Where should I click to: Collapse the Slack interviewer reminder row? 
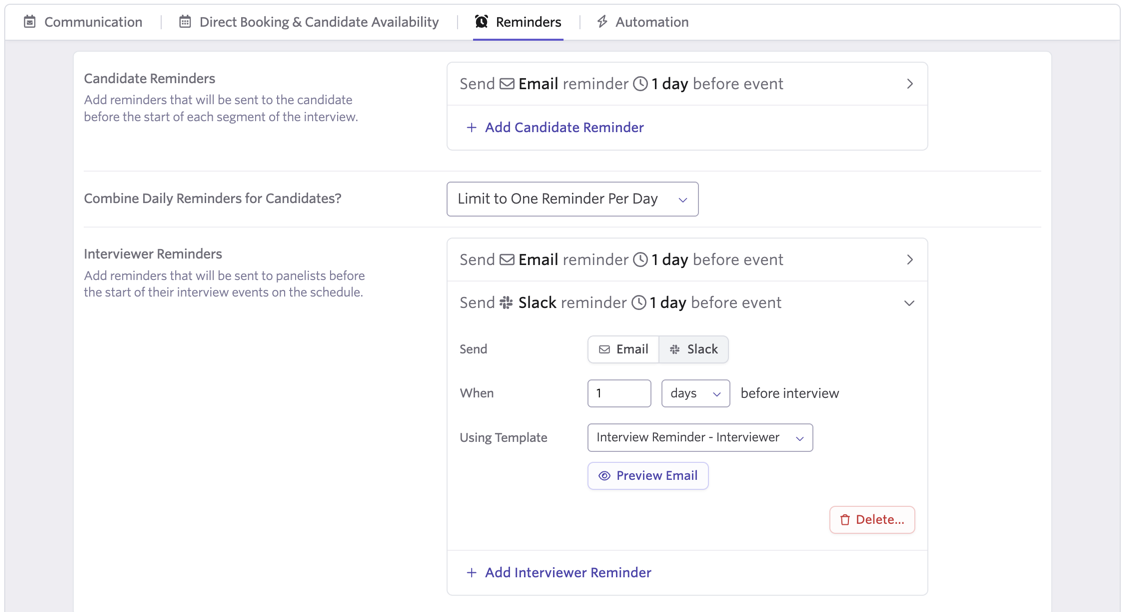pos(909,303)
